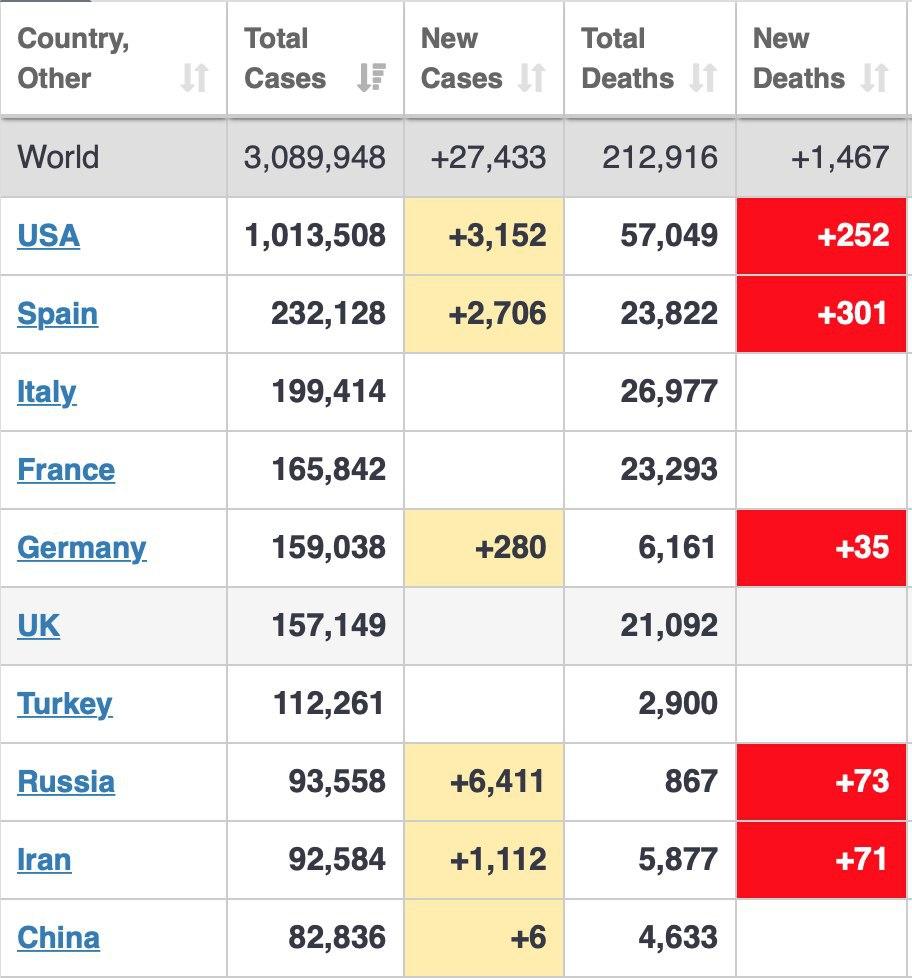Click Russia's yellow +6,411 new cases cell
Screen dimensions: 912x978
pyautogui.click(x=484, y=782)
